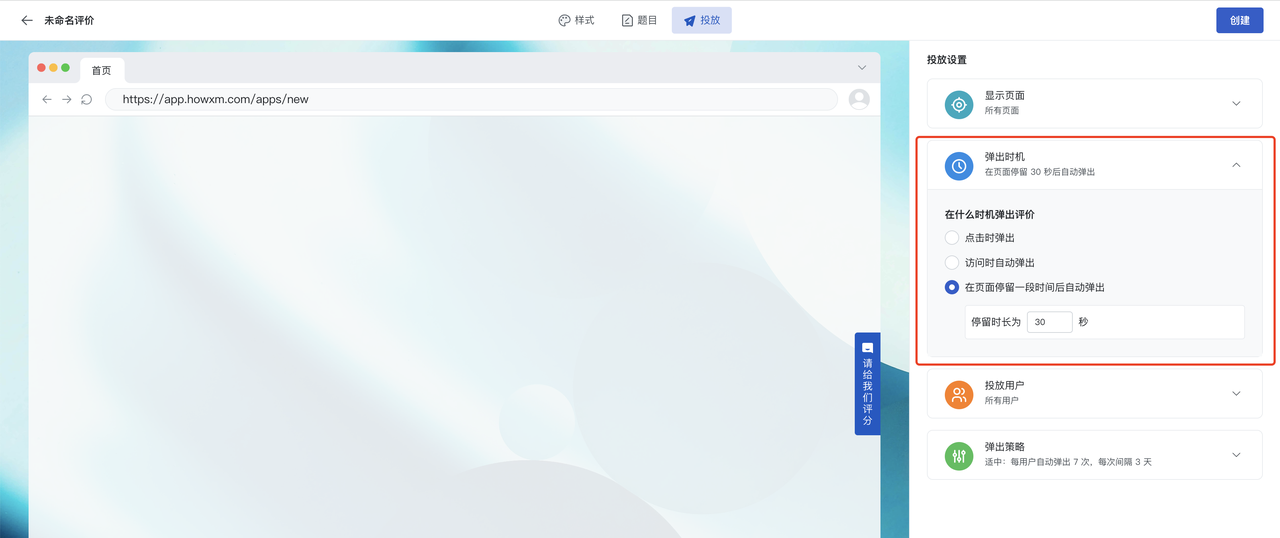Click the green window dot in preview
Screen dimensions: 1280x538
tap(65, 68)
